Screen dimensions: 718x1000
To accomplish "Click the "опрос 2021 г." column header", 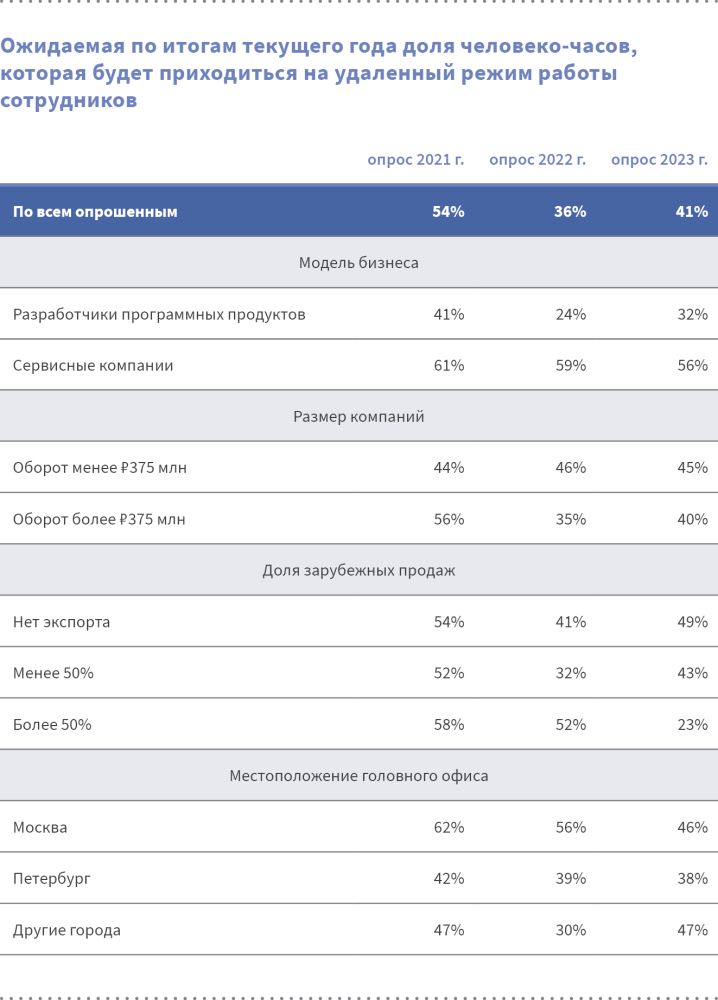I will point(415,160).
